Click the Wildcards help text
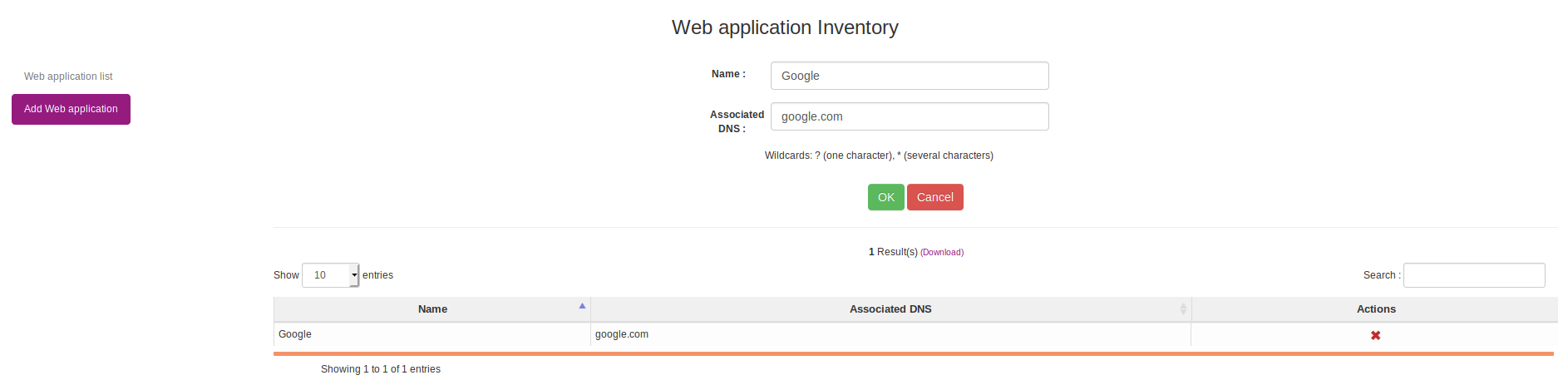The height and width of the screenshot is (385, 1568). click(879, 155)
